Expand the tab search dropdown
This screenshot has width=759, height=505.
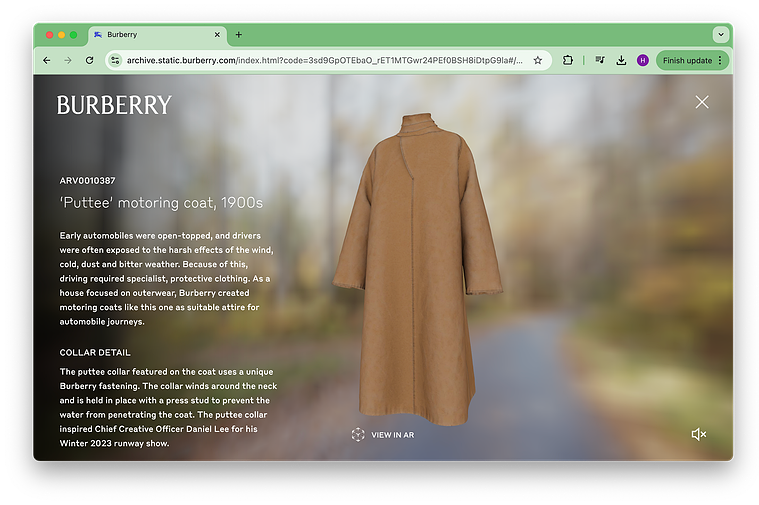click(721, 35)
